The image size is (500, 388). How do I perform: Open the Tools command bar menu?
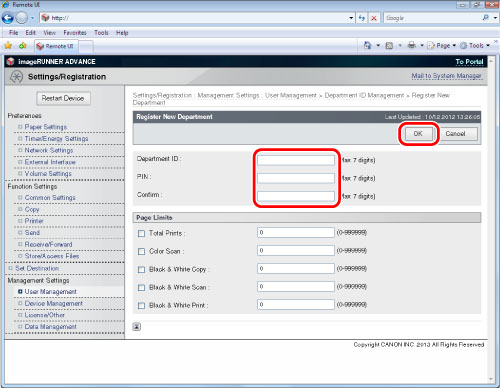click(475, 45)
